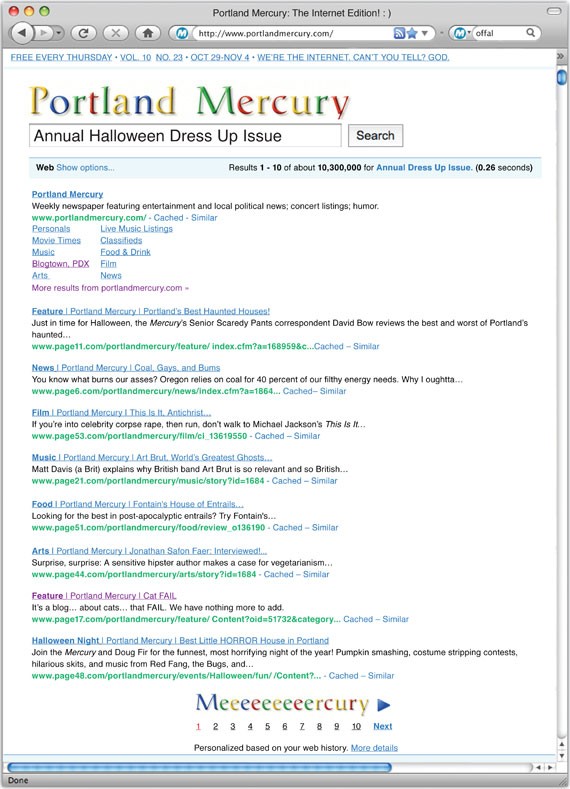570x789 pixels.
Task: Click 'More results from portlandmercury.com'
Action: click(110, 288)
